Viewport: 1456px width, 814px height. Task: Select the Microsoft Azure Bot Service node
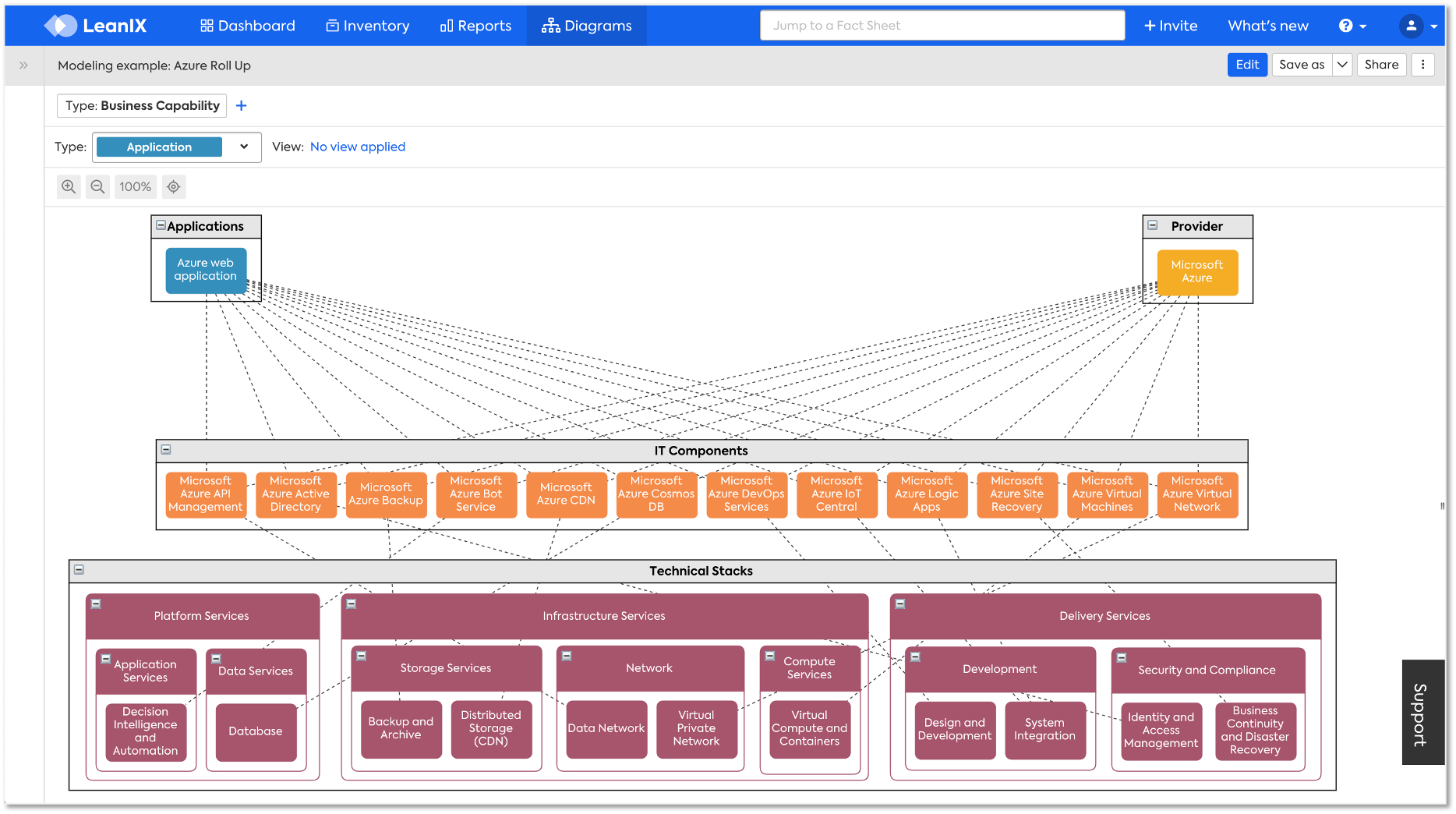coord(476,494)
